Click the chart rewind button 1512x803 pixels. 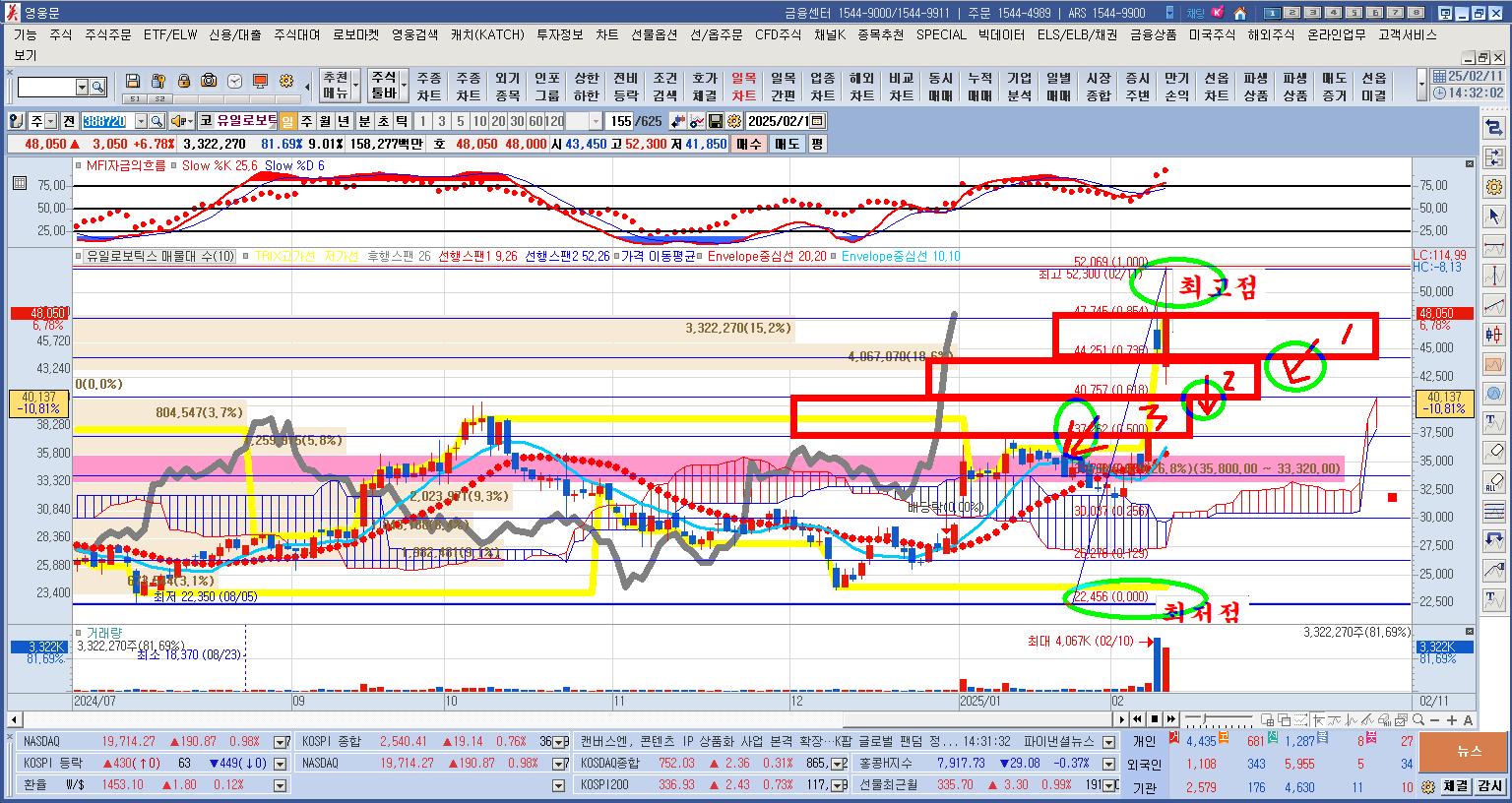click(1139, 719)
